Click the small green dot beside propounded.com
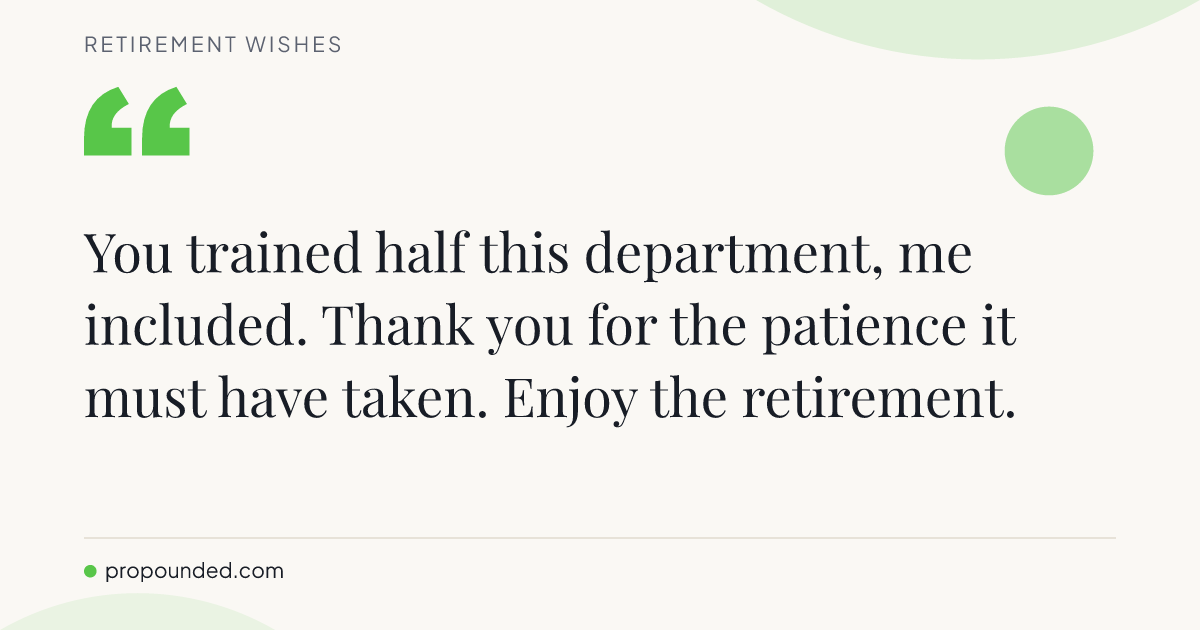 point(90,572)
